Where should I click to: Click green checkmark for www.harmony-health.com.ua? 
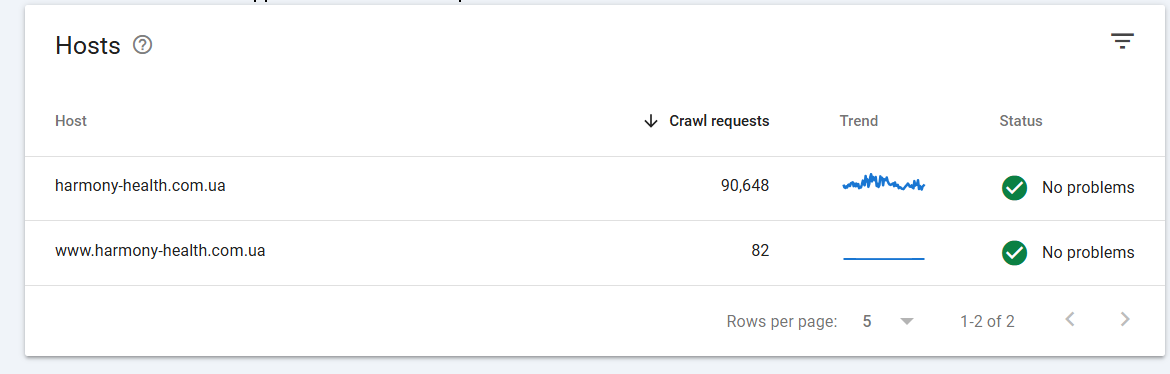pyautogui.click(x=1014, y=253)
